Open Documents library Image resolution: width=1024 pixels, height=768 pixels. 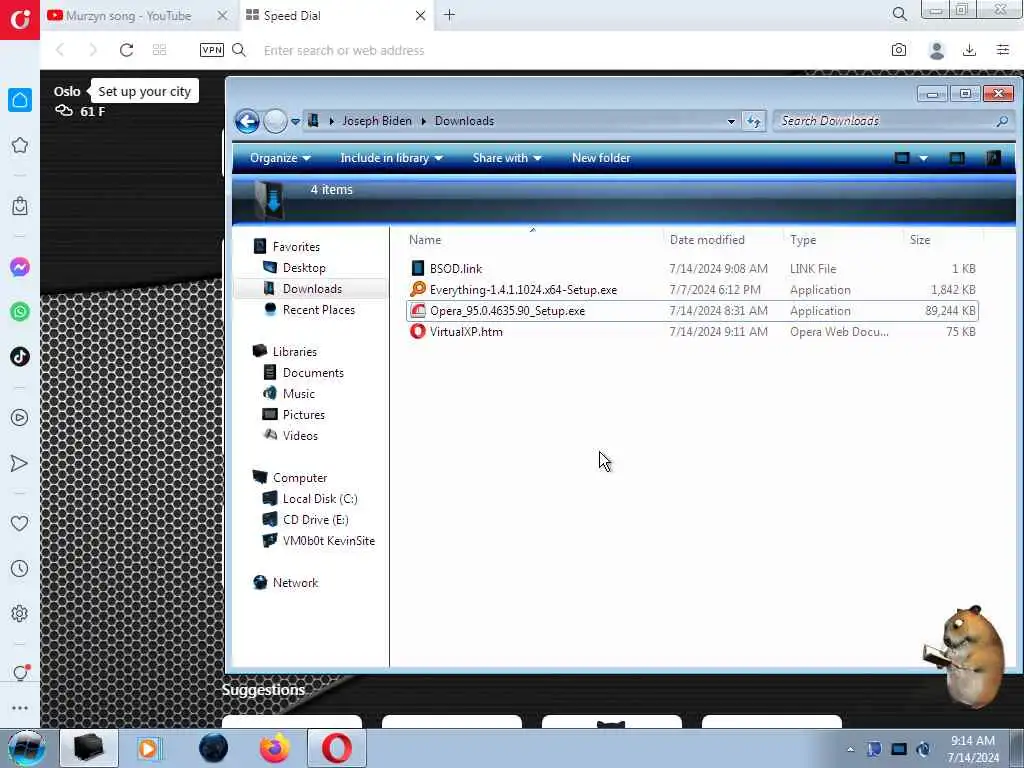click(x=313, y=372)
